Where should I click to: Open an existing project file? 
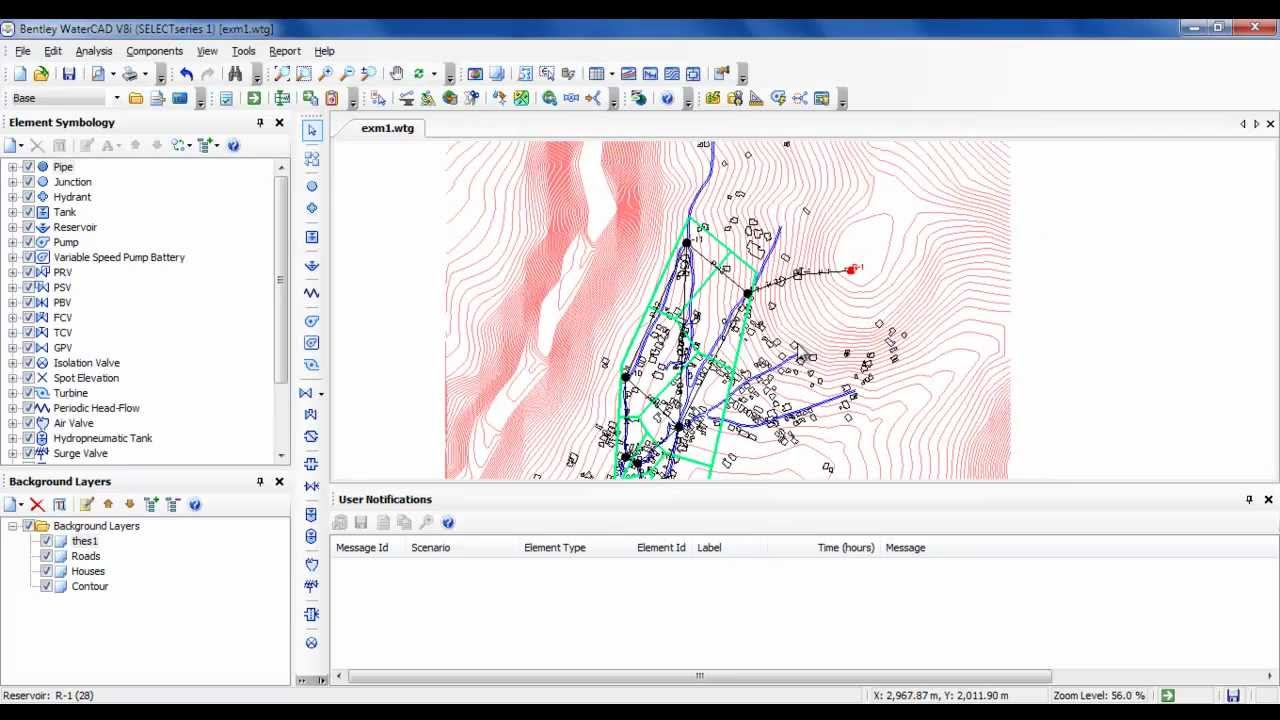click(x=41, y=74)
